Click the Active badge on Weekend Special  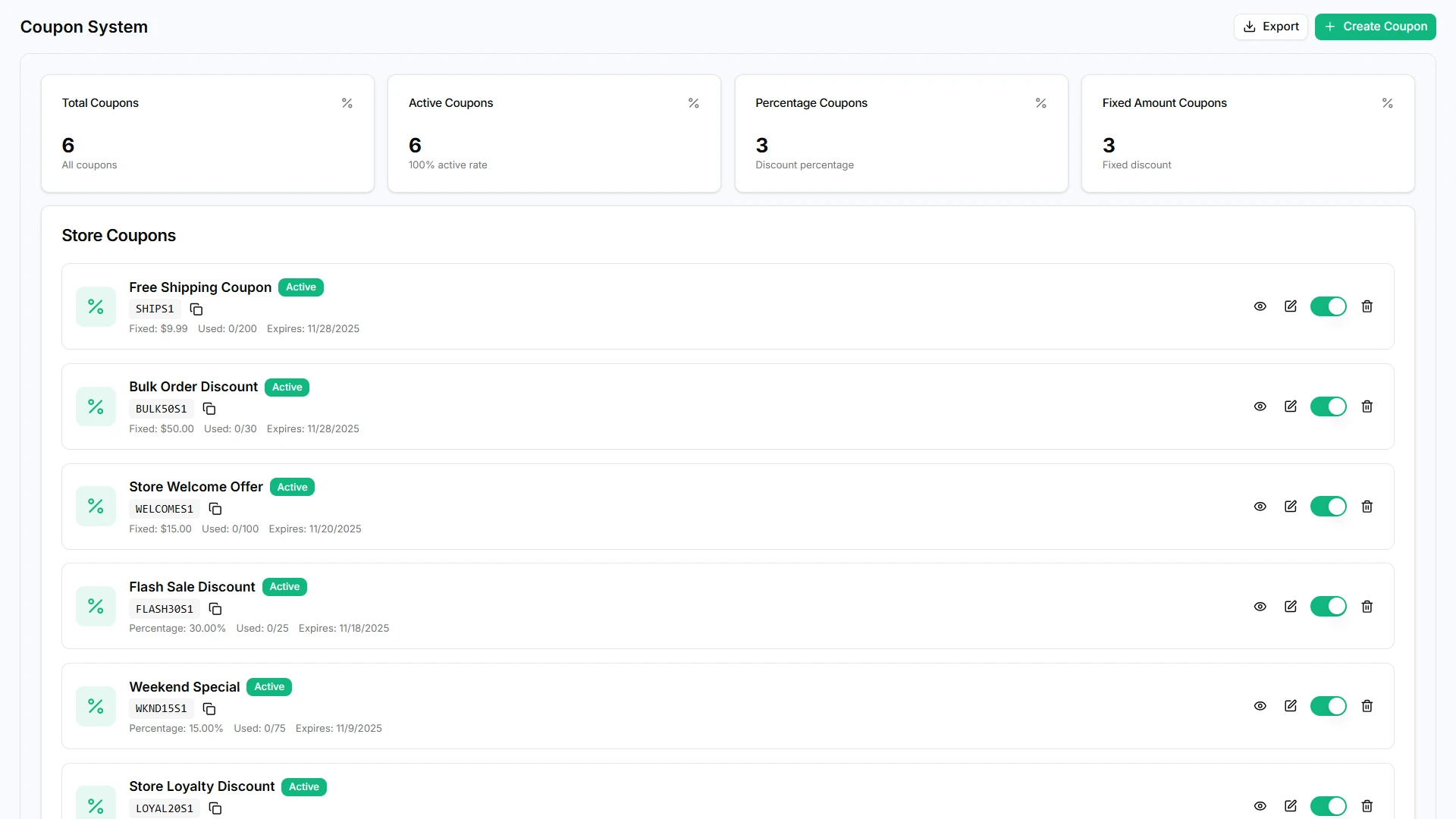[x=269, y=687]
